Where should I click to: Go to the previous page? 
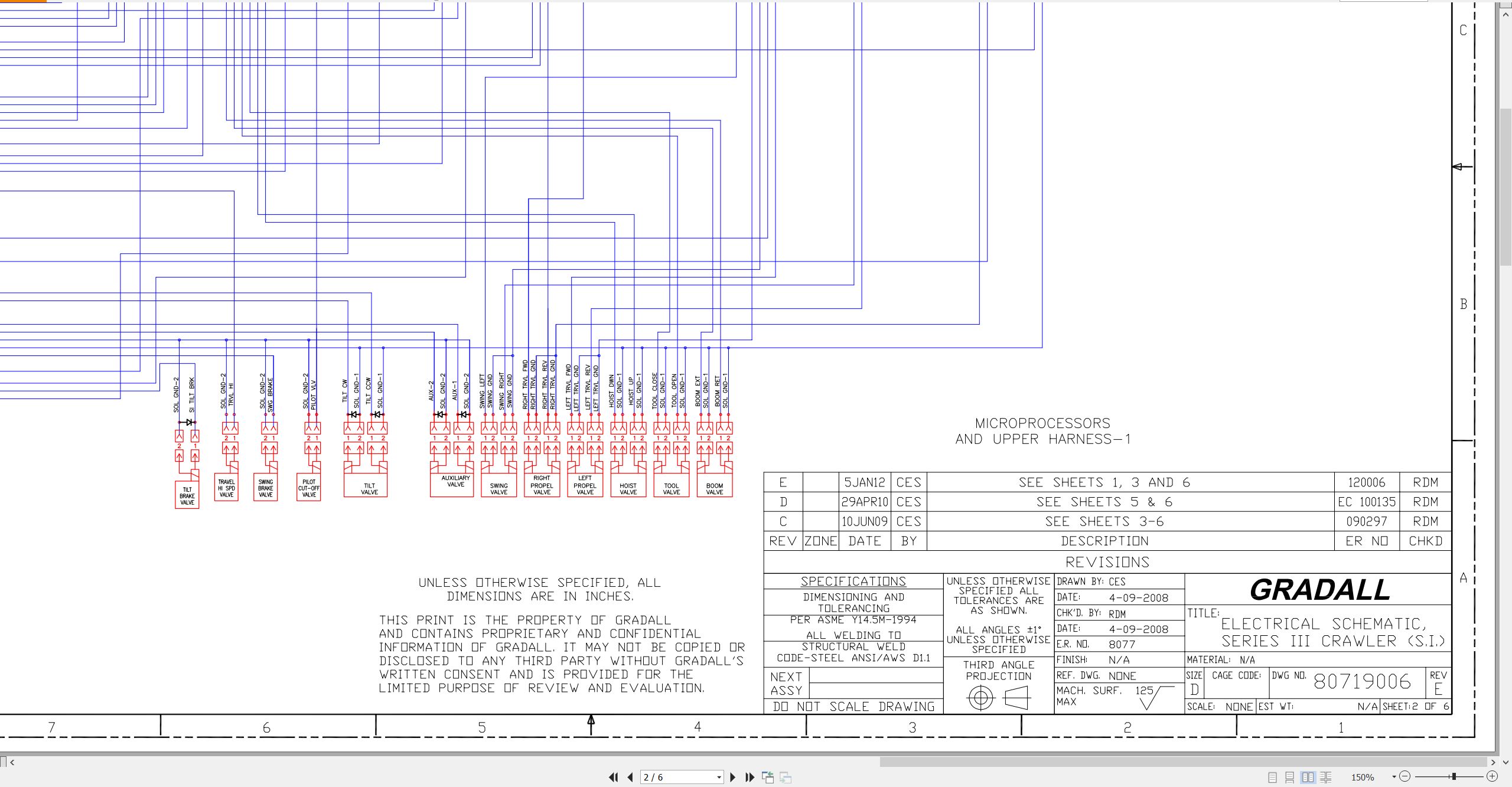click(x=630, y=777)
